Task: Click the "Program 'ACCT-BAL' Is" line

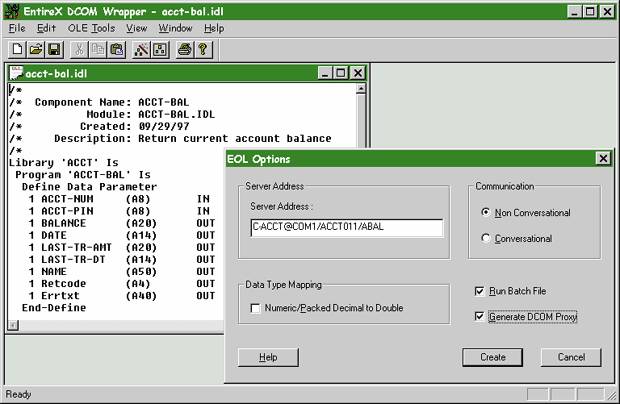Action: (x=83, y=175)
